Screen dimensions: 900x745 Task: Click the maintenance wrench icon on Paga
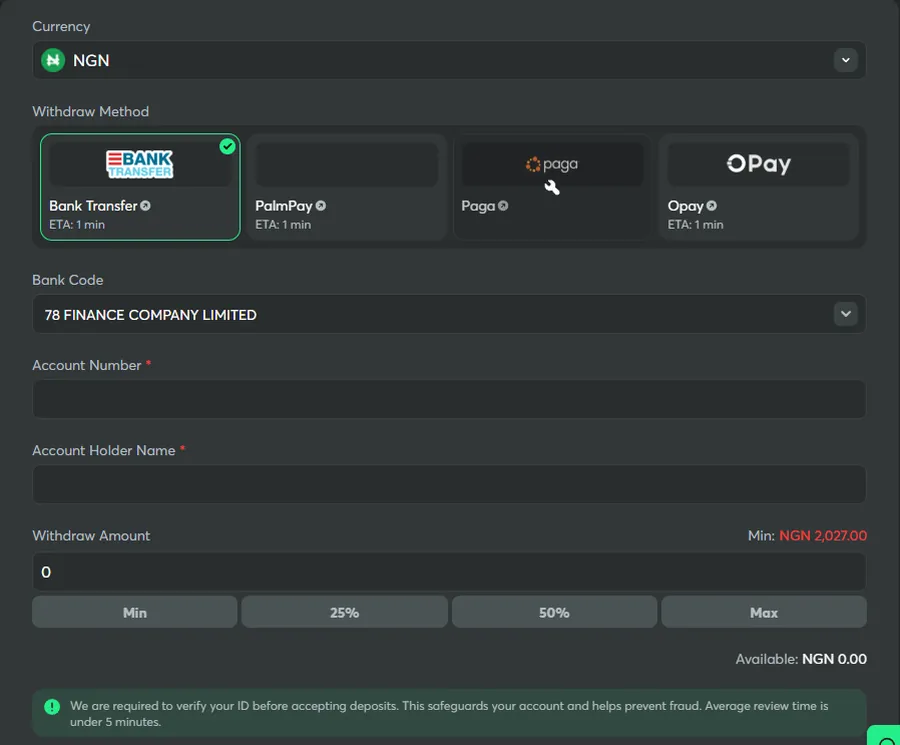point(552,188)
